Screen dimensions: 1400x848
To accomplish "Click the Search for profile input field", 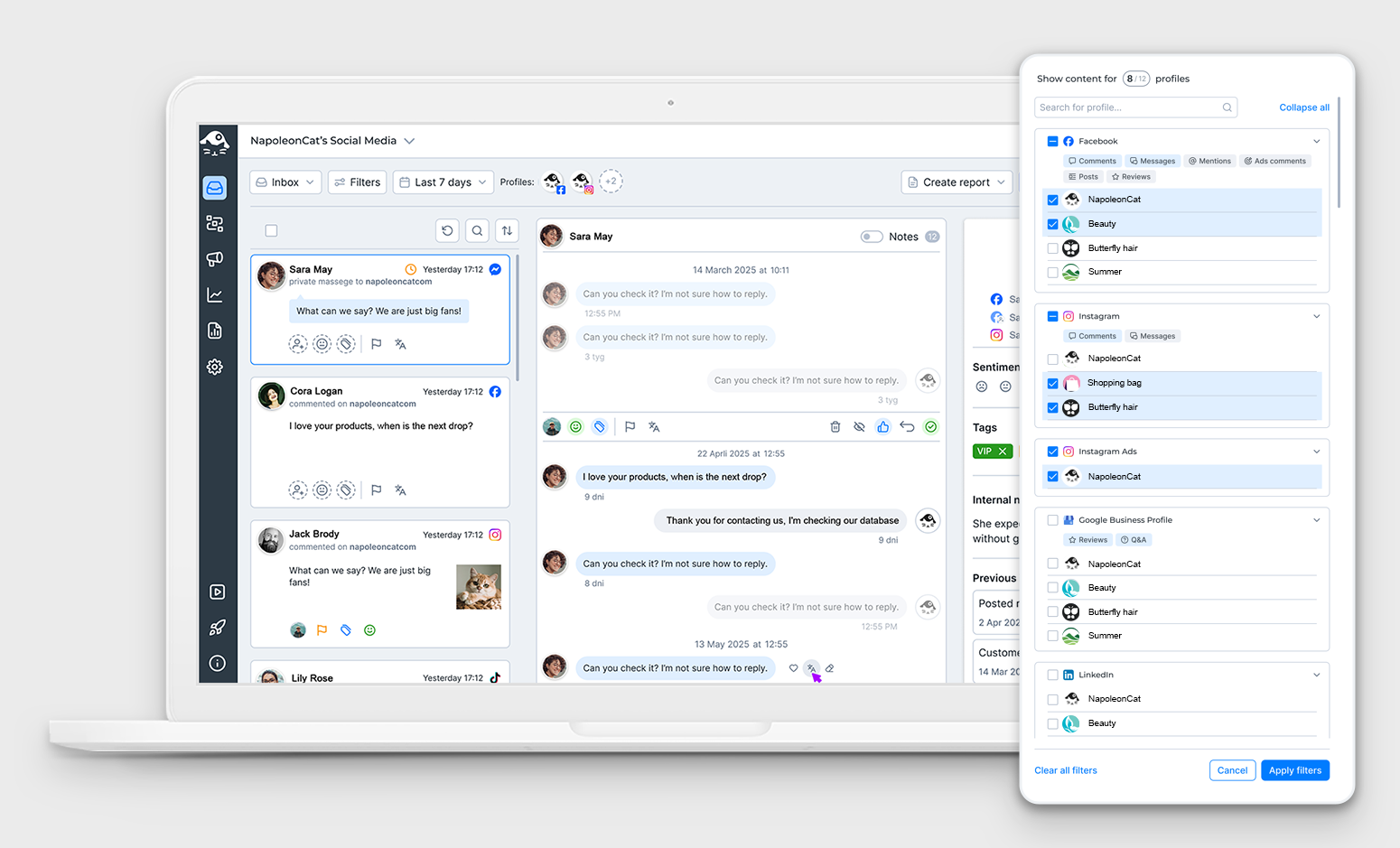I will click(x=1136, y=107).
